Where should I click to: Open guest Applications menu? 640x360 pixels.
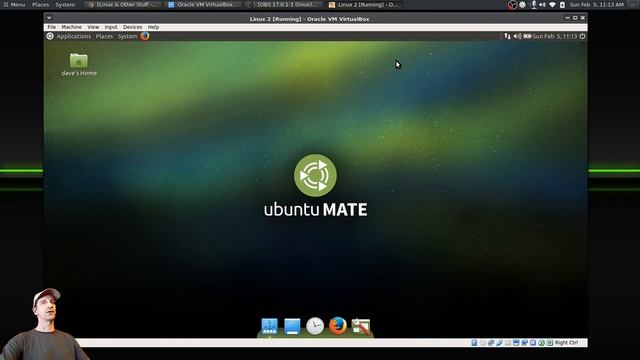coord(73,36)
